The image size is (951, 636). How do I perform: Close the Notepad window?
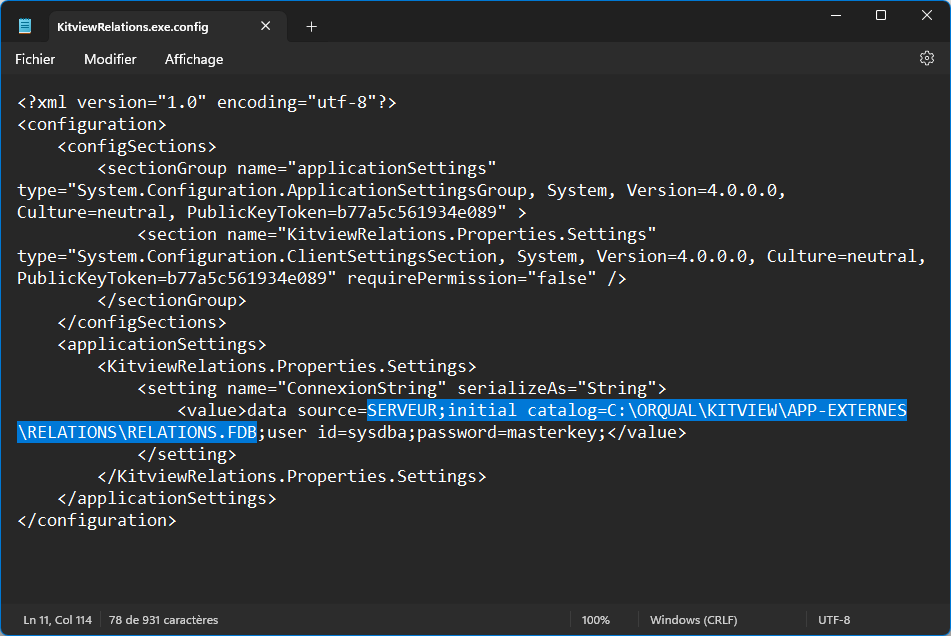click(x=927, y=15)
